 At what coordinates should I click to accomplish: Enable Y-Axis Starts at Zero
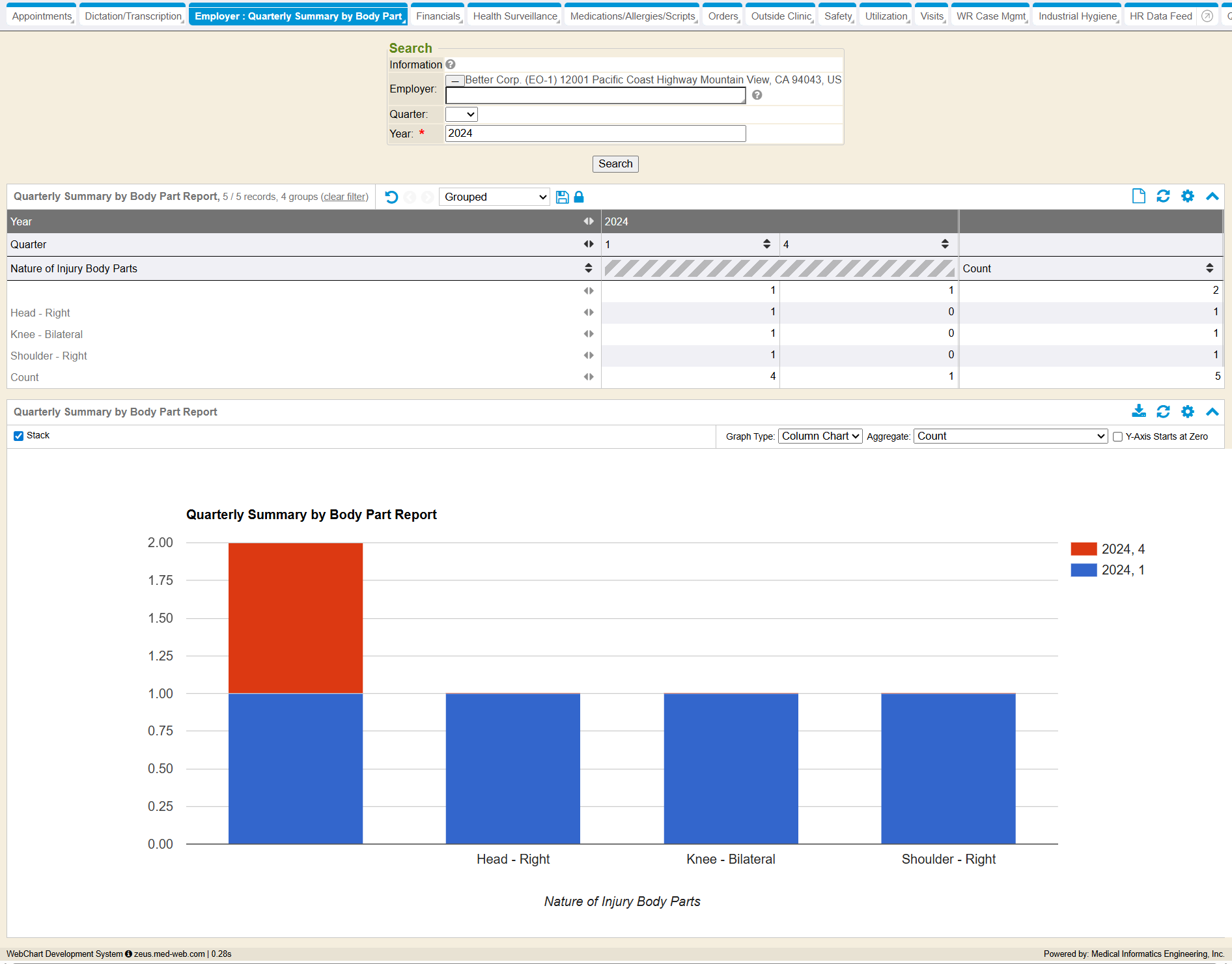pos(1117,436)
